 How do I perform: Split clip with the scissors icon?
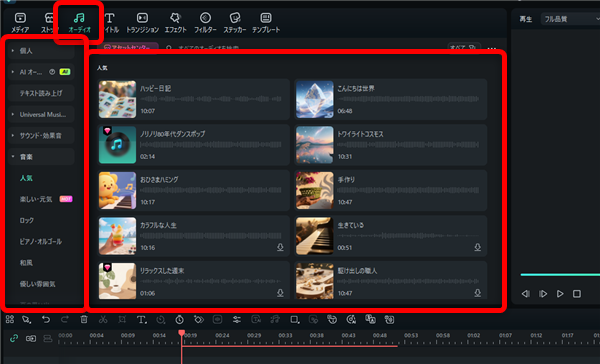click(103, 319)
